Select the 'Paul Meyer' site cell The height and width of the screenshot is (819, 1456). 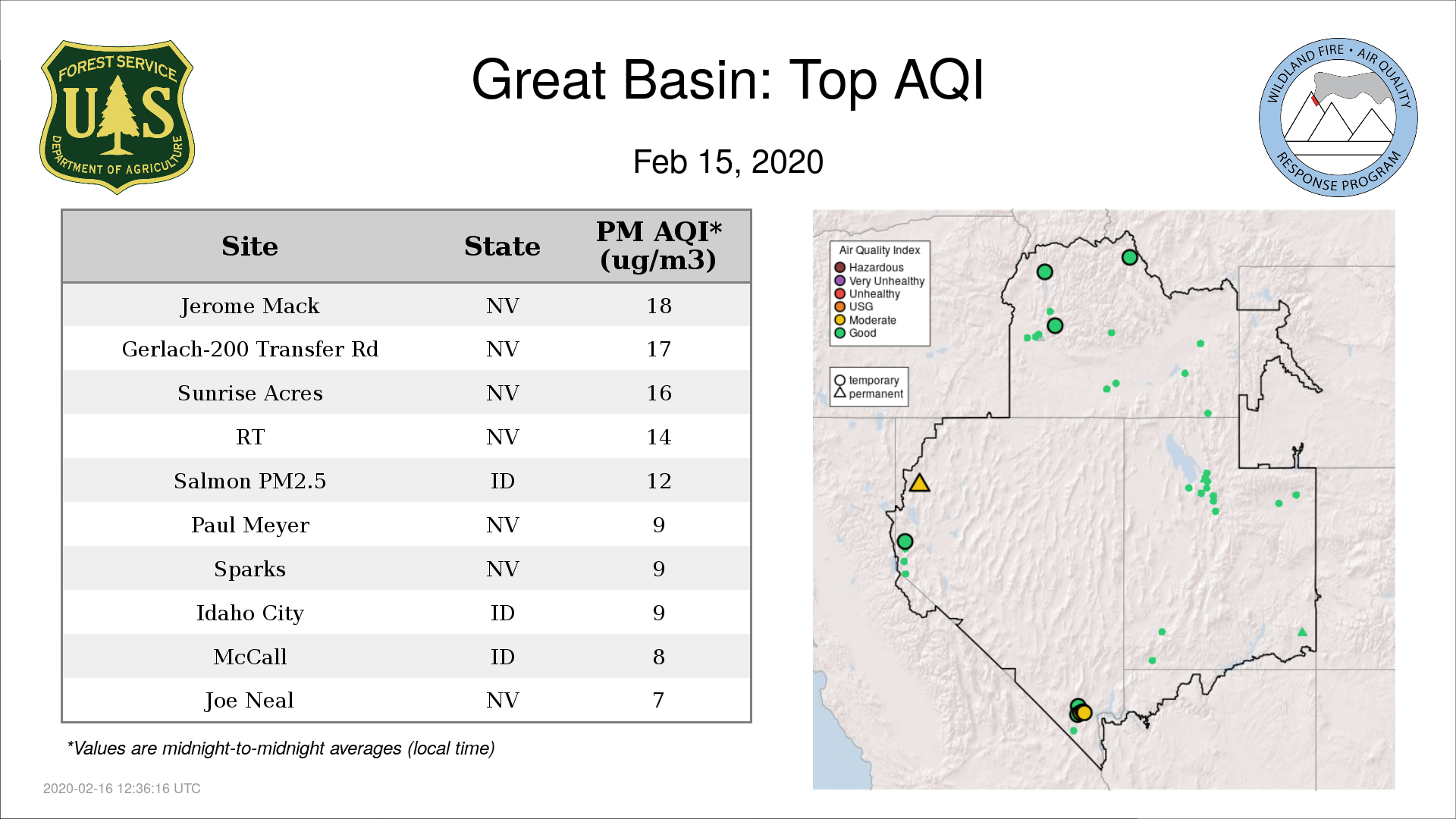coord(249,525)
